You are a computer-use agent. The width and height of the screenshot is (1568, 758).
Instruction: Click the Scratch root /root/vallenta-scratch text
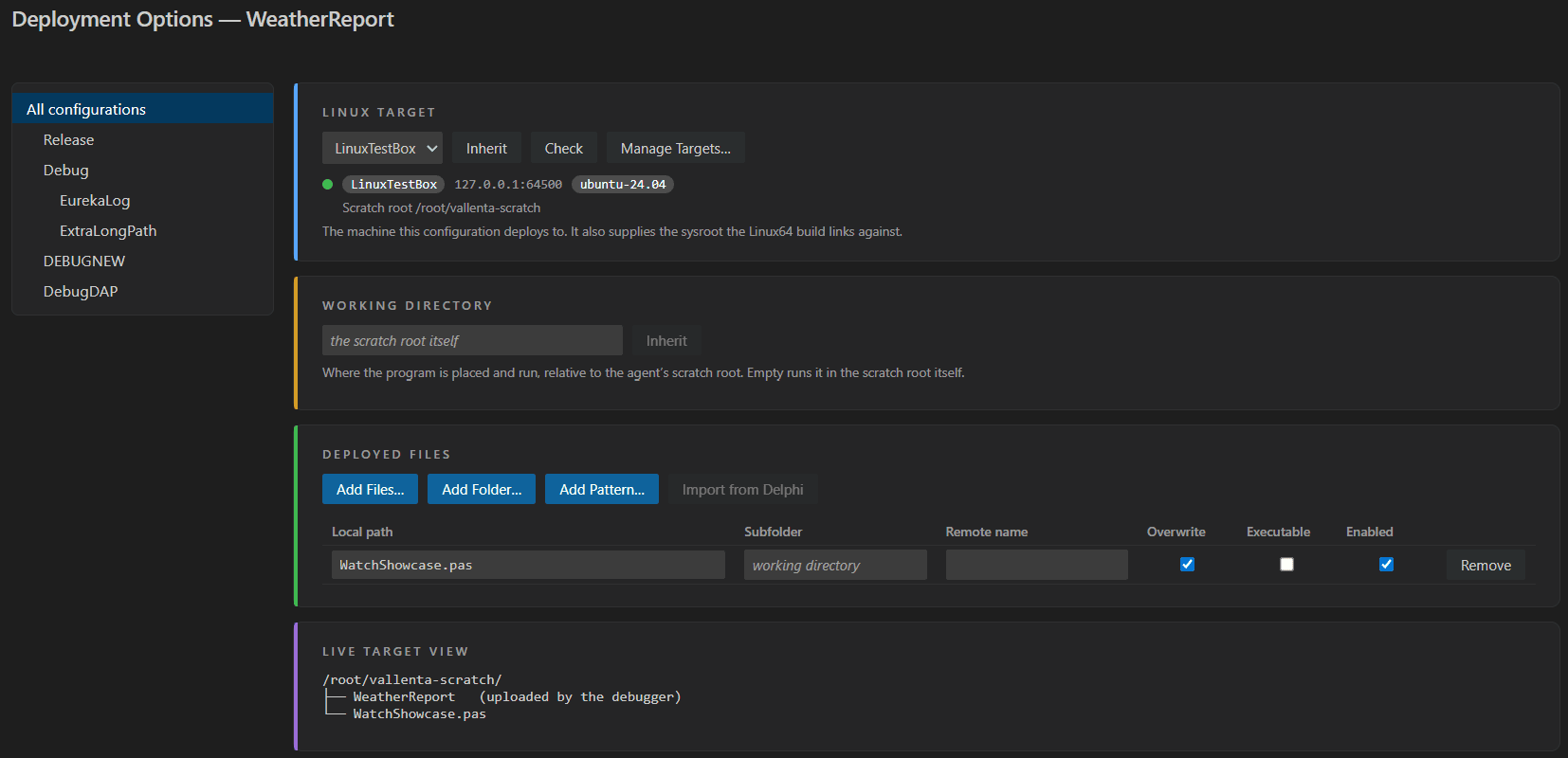(x=441, y=208)
